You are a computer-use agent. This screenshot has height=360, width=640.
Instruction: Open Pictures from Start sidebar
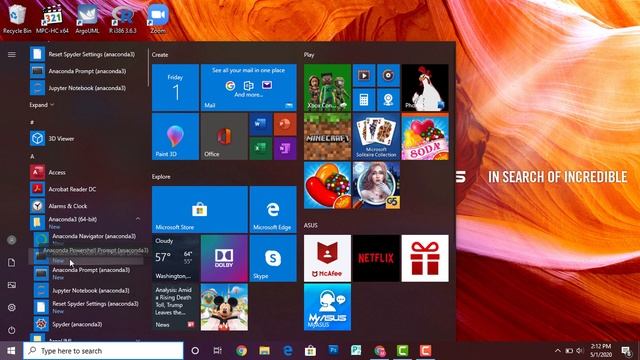click(x=11, y=285)
